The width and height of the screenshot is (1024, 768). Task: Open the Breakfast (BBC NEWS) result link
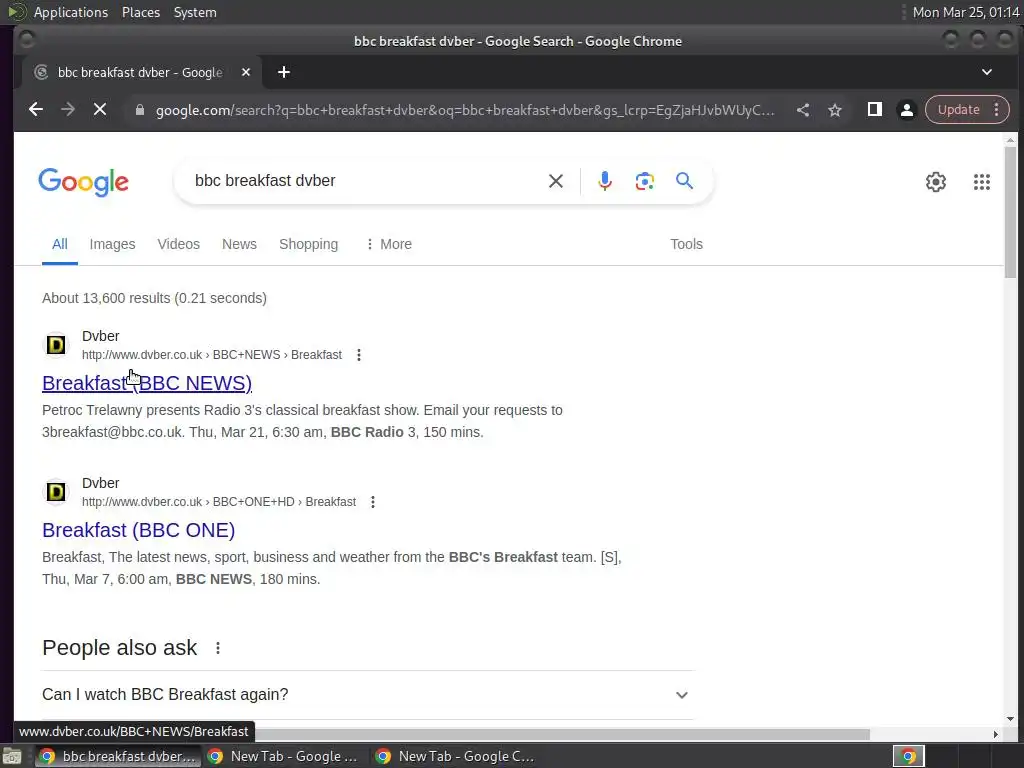tap(147, 383)
